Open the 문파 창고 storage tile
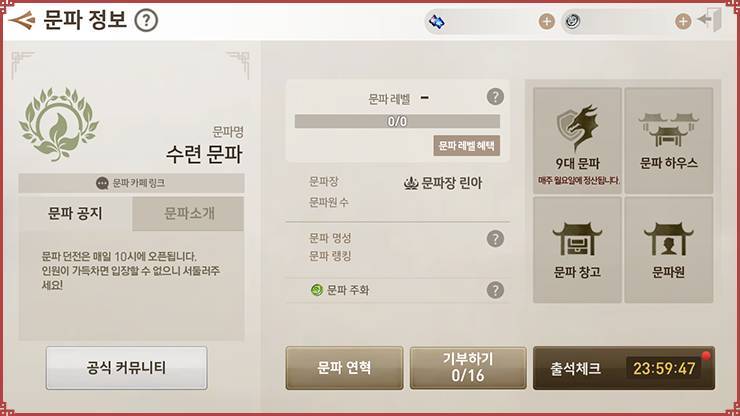Image resolution: width=740 pixels, height=416 pixels. click(x=577, y=250)
